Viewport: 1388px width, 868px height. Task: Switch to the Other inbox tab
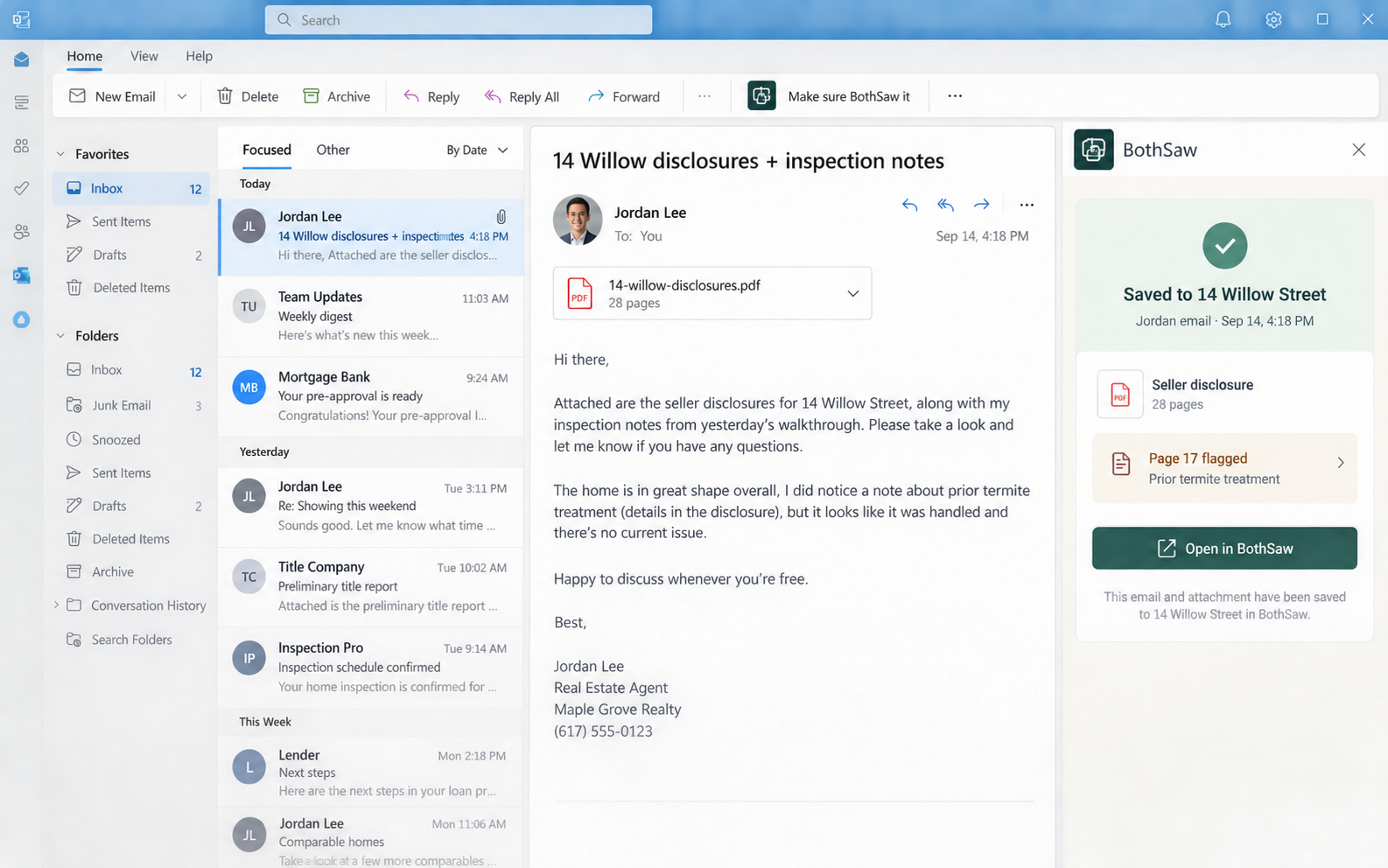(x=333, y=150)
